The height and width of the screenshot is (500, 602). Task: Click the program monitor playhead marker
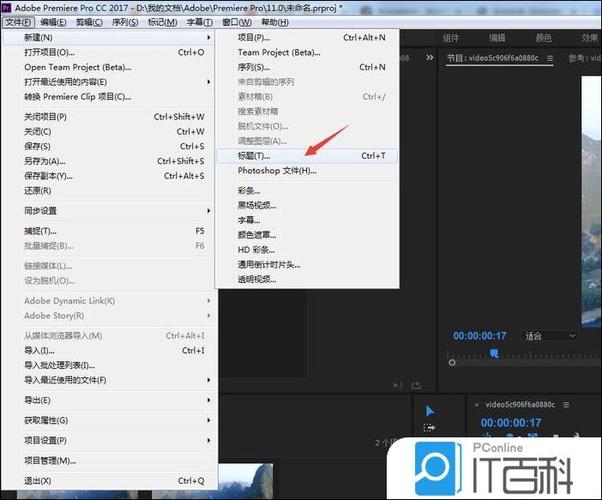point(494,353)
